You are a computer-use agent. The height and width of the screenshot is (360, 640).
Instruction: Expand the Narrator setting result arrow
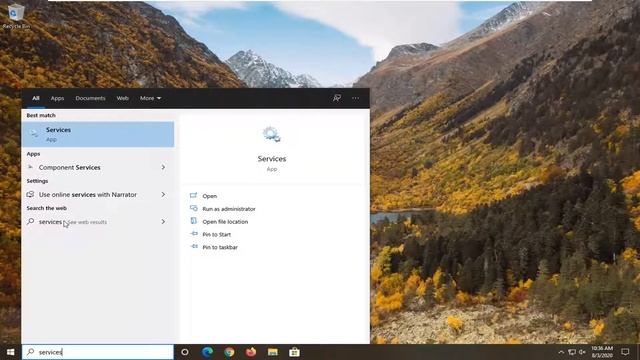pos(163,195)
